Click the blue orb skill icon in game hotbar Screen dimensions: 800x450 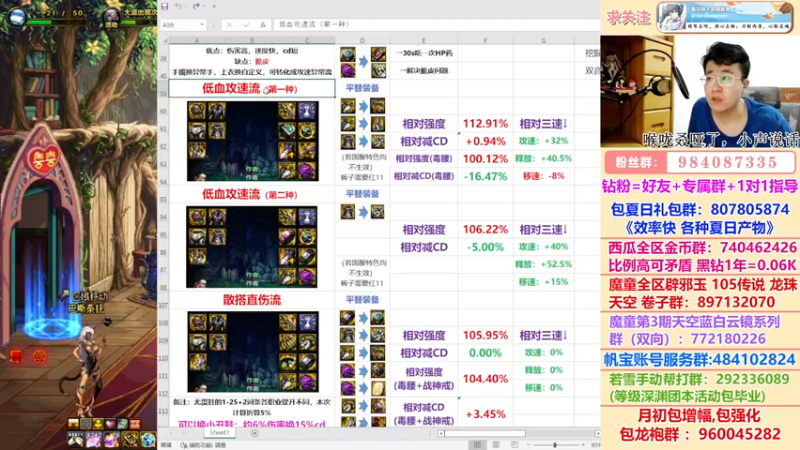pyautogui.click(x=148, y=439)
